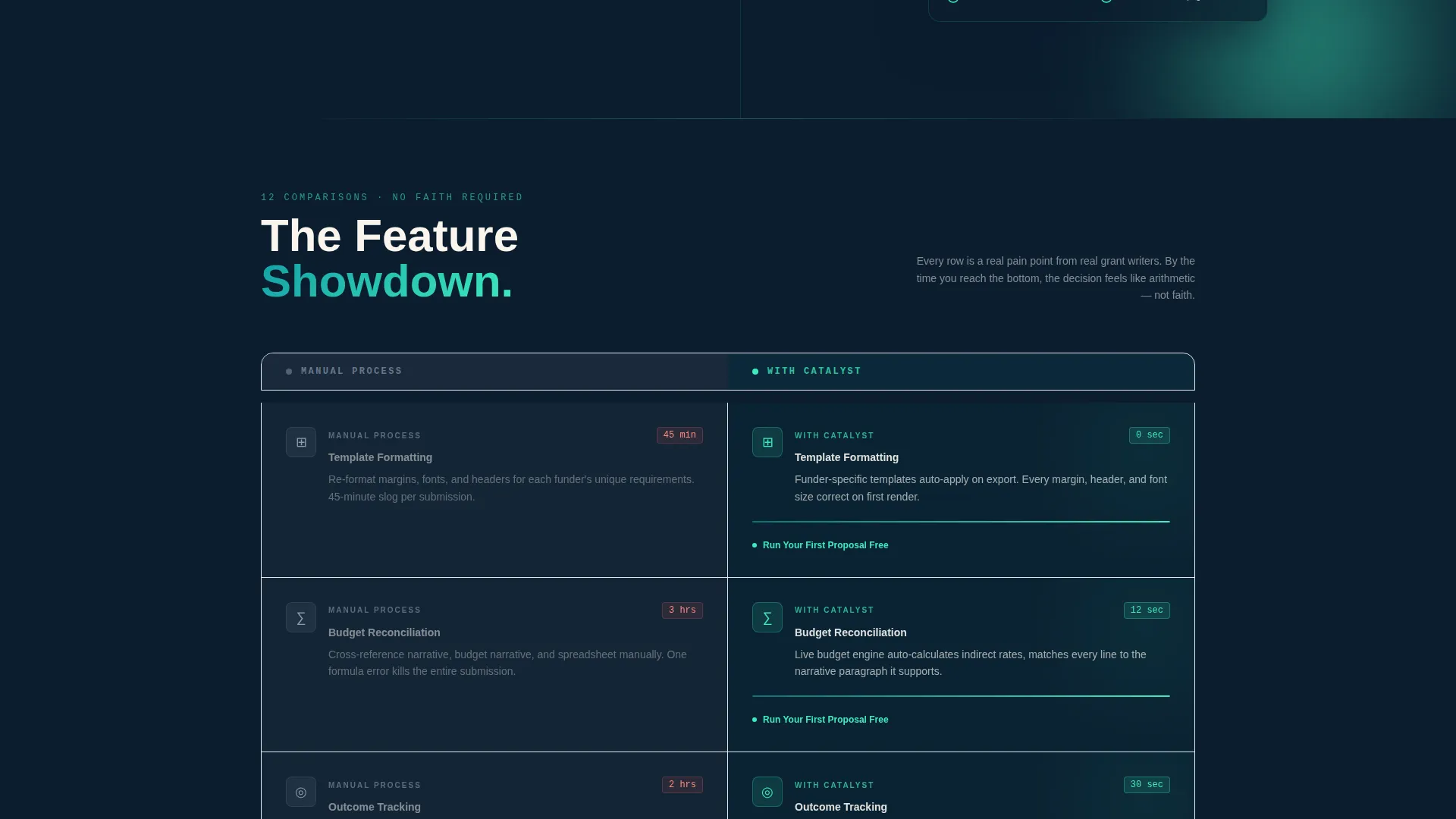Click the With Catalyst Budget Reconciliation sigma icon
Viewport: 1456px width, 819px height.
(x=767, y=617)
